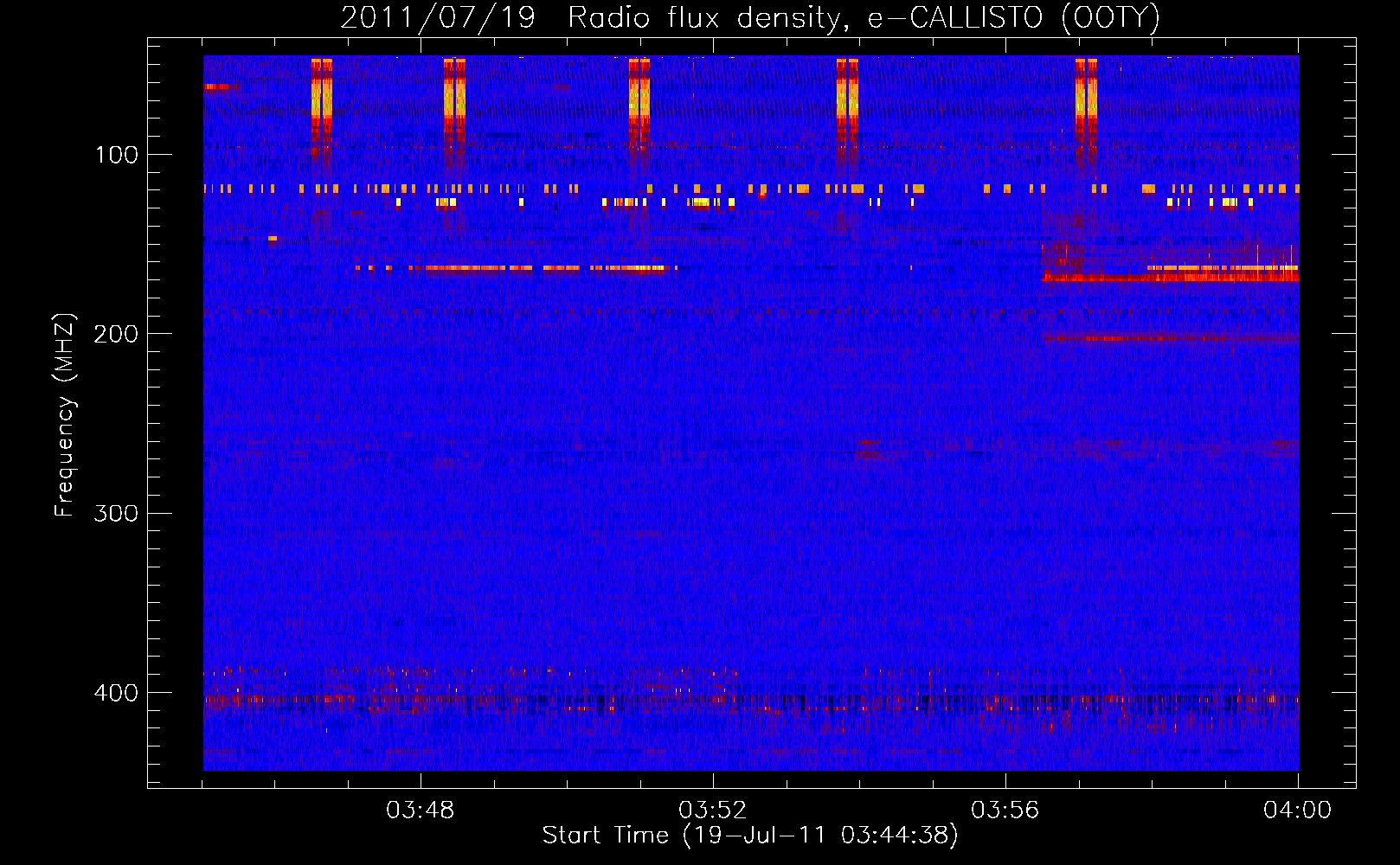1400x865 pixels.
Task: Click the 300 frequency tick label
Action: [116, 514]
